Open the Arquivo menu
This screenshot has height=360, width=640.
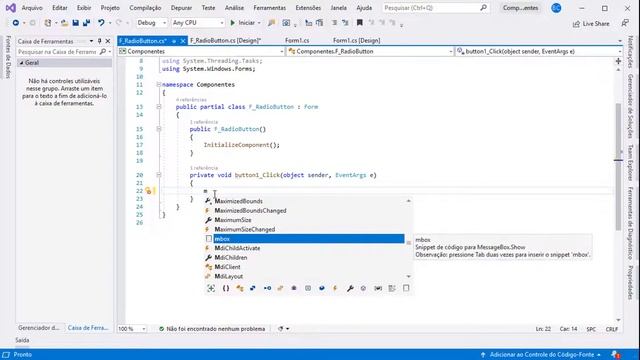pyautogui.click(x=32, y=8)
